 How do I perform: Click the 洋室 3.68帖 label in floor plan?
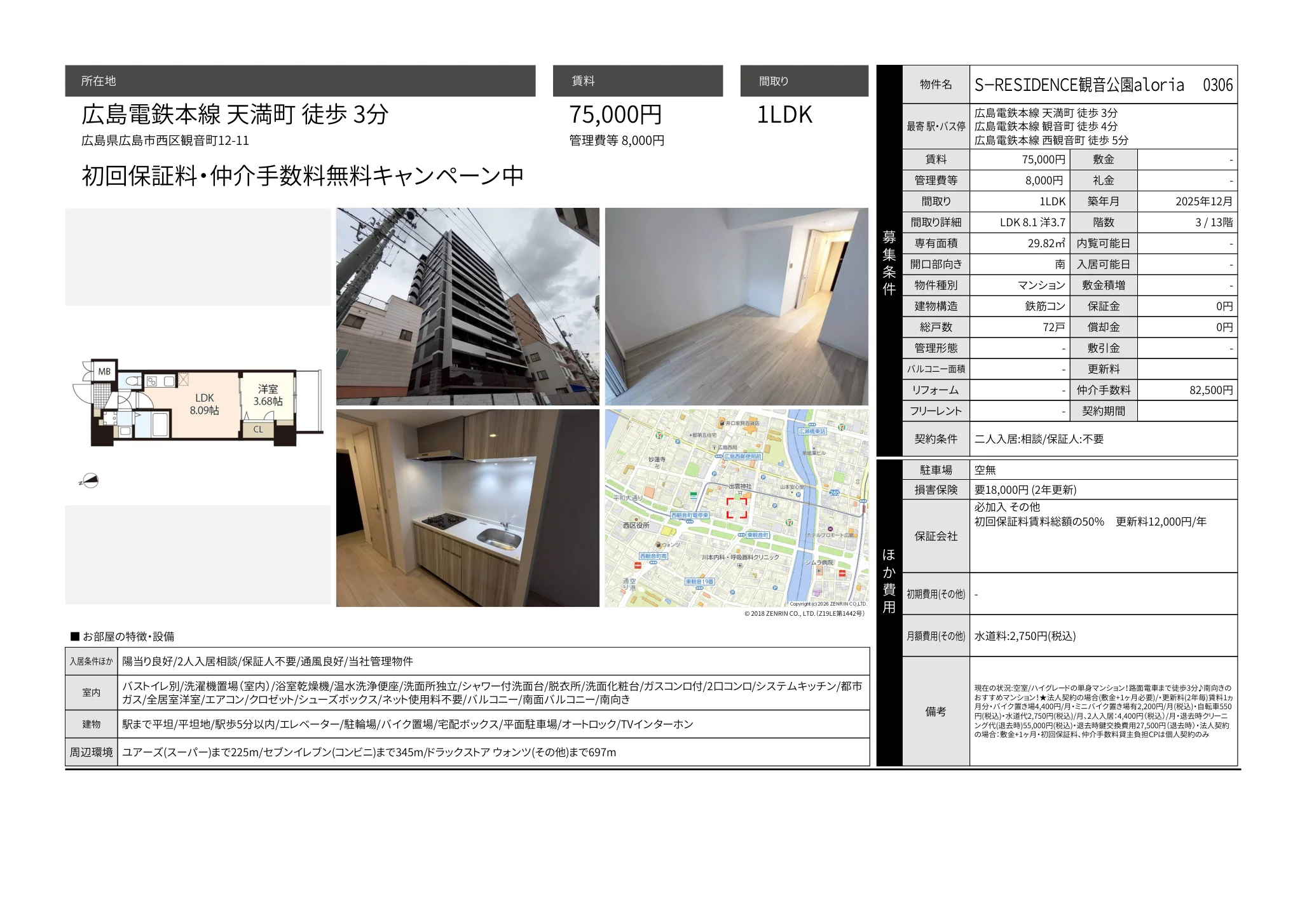click(x=268, y=395)
